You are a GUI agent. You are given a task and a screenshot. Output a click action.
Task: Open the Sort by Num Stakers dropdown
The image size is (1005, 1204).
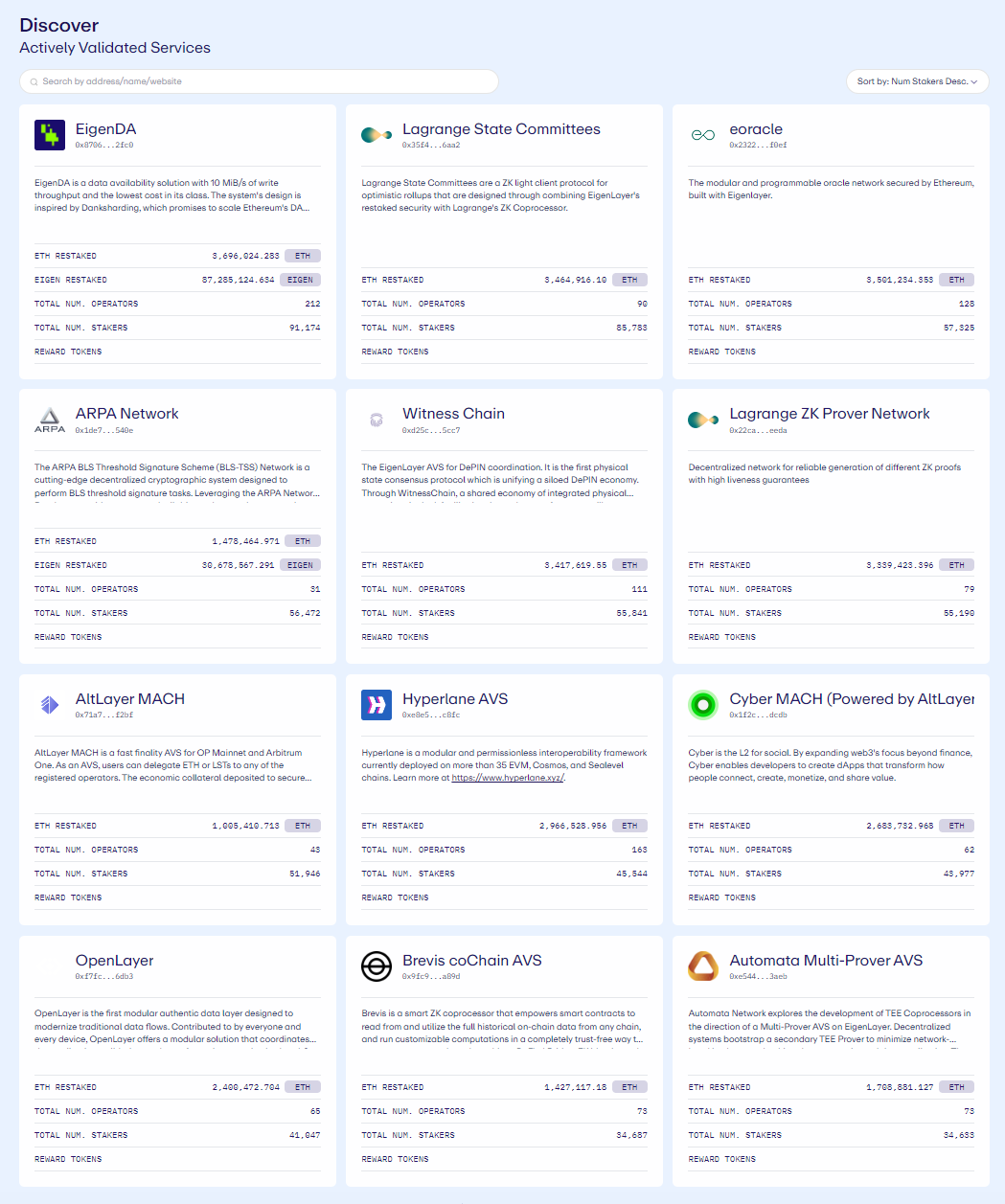pyautogui.click(x=917, y=81)
